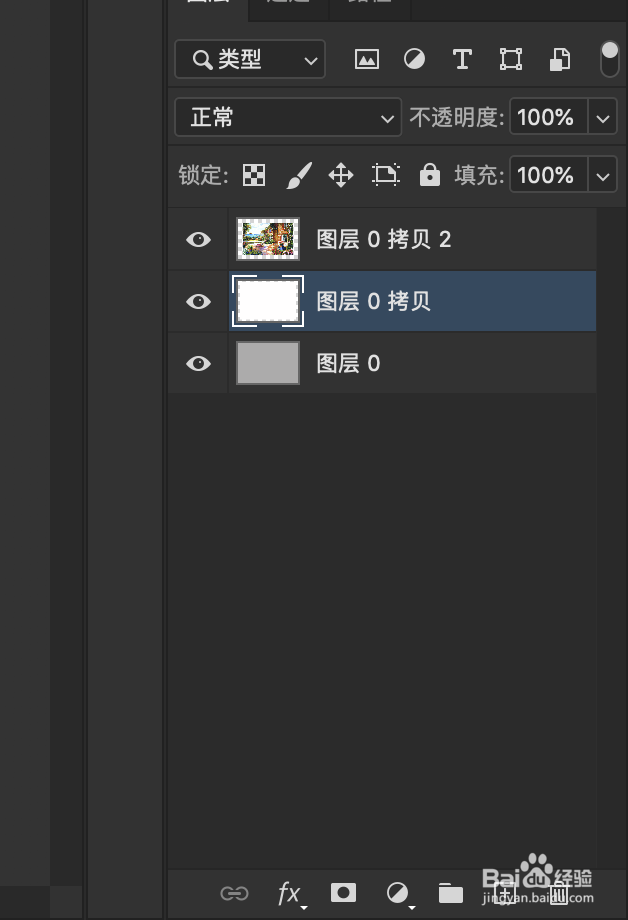Filter layers by adjustment layer type
This screenshot has width=628, height=920.
coord(414,59)
